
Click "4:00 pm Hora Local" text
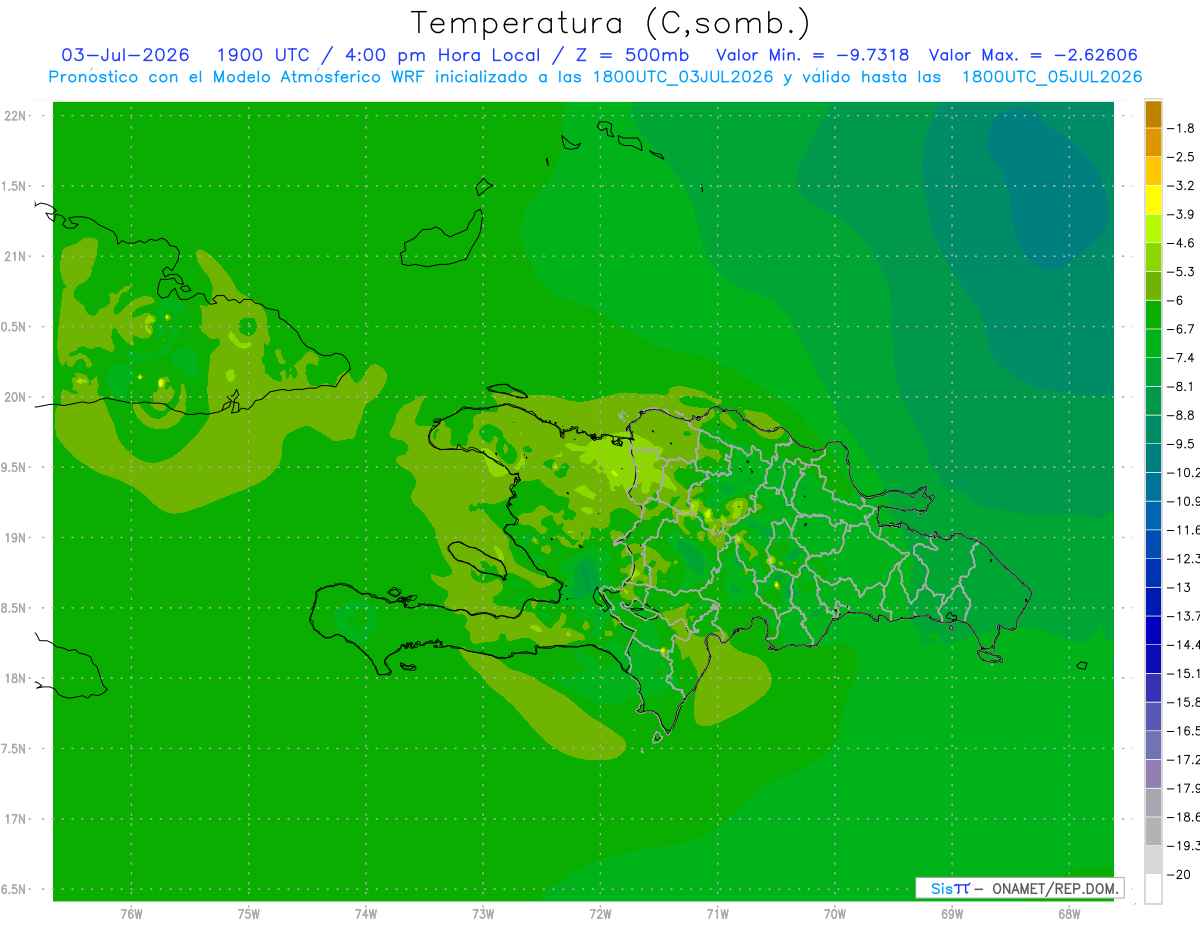[445, 55]
